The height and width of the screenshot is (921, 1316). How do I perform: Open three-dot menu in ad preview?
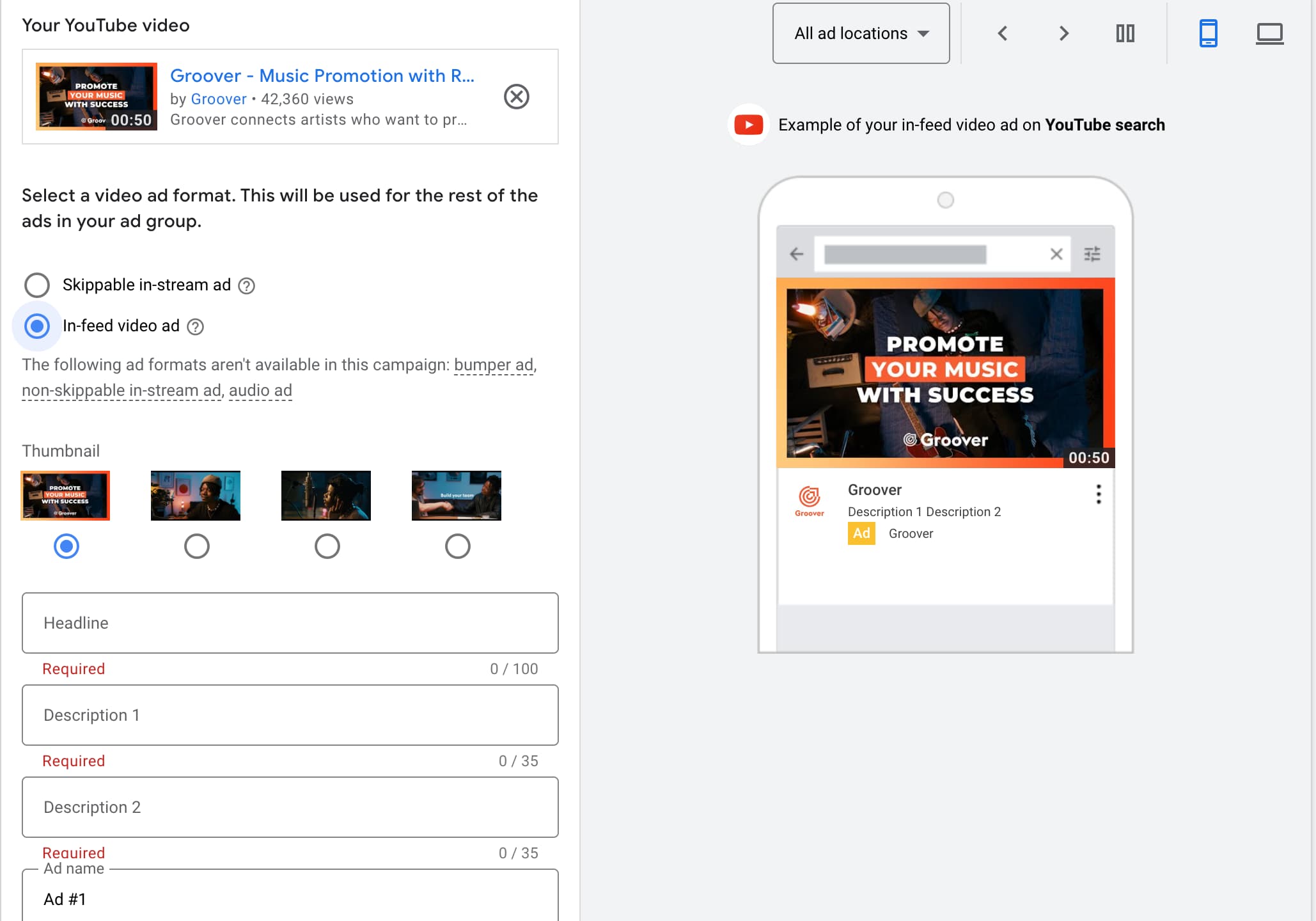point(1099,494)
